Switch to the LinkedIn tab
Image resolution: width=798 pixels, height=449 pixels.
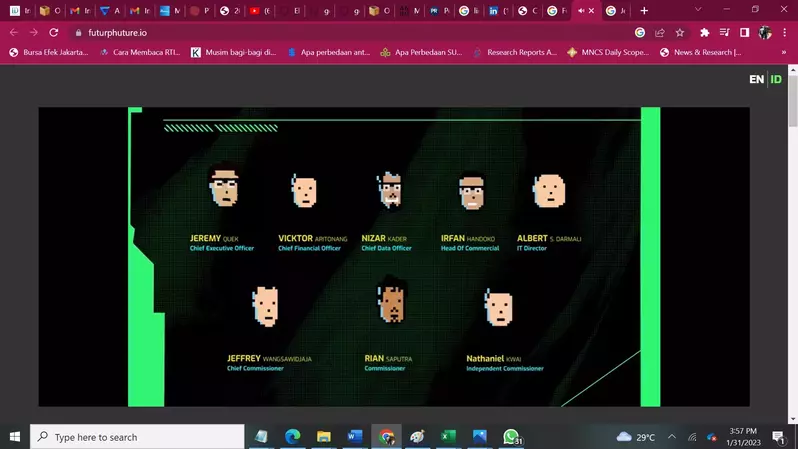coord(499,11)
